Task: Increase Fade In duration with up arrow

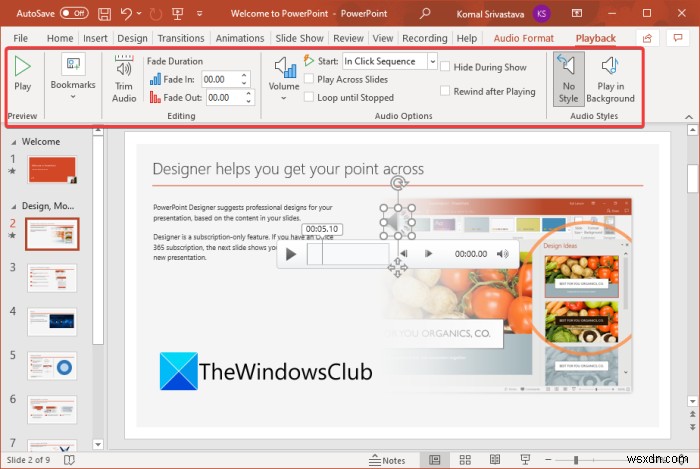Action: [x=244, y=75]
